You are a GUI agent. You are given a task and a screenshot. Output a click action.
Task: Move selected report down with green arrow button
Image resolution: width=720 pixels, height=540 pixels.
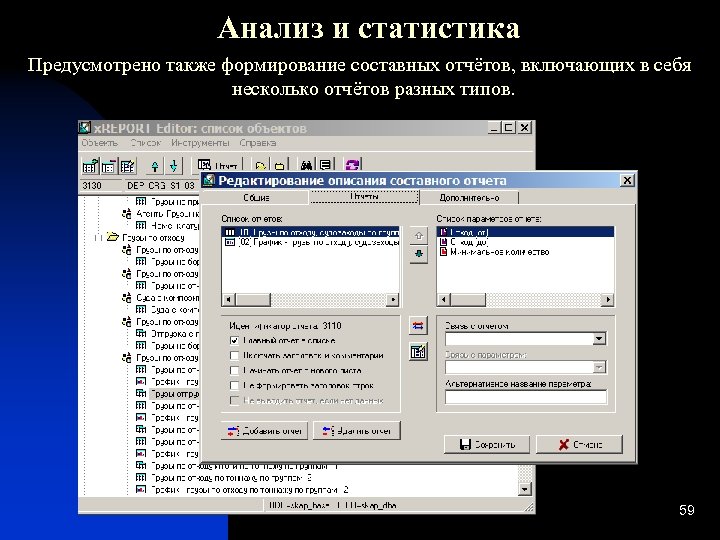[418, 254]
